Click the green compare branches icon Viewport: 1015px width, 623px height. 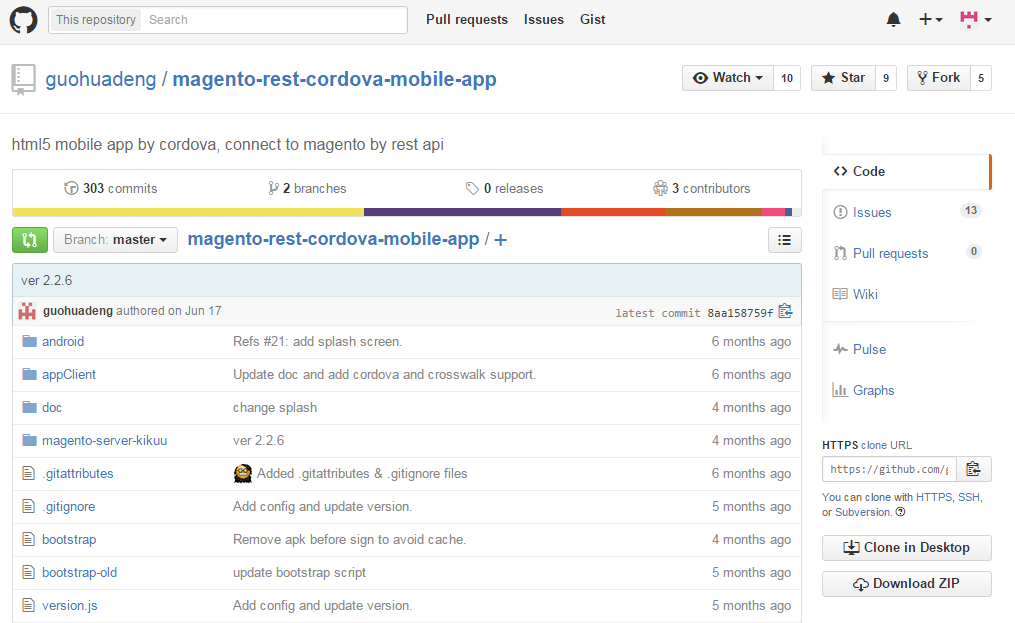click(30, 240)
